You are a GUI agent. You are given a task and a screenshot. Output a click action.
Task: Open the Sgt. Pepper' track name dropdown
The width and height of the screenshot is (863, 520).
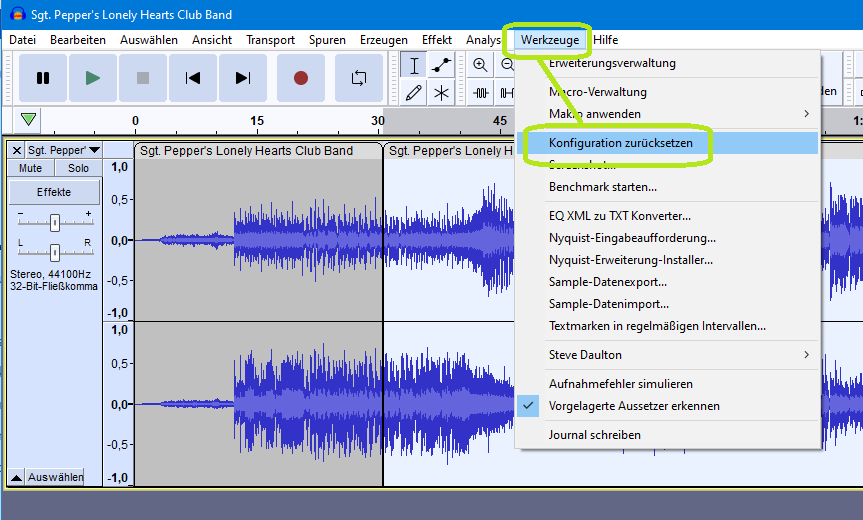pyautogui.click(x=64, y=150)
